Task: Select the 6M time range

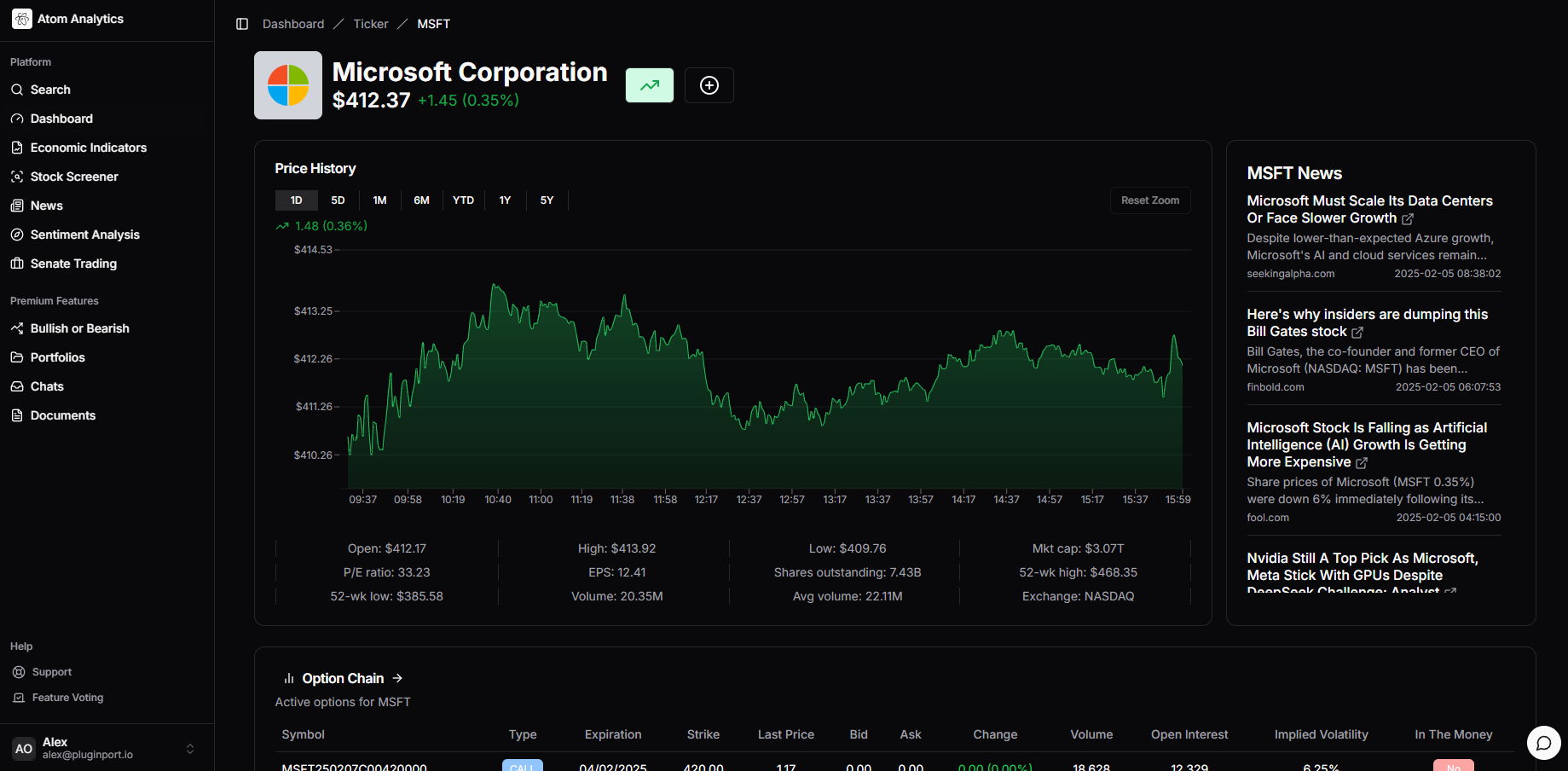Action: click(422, 200)
